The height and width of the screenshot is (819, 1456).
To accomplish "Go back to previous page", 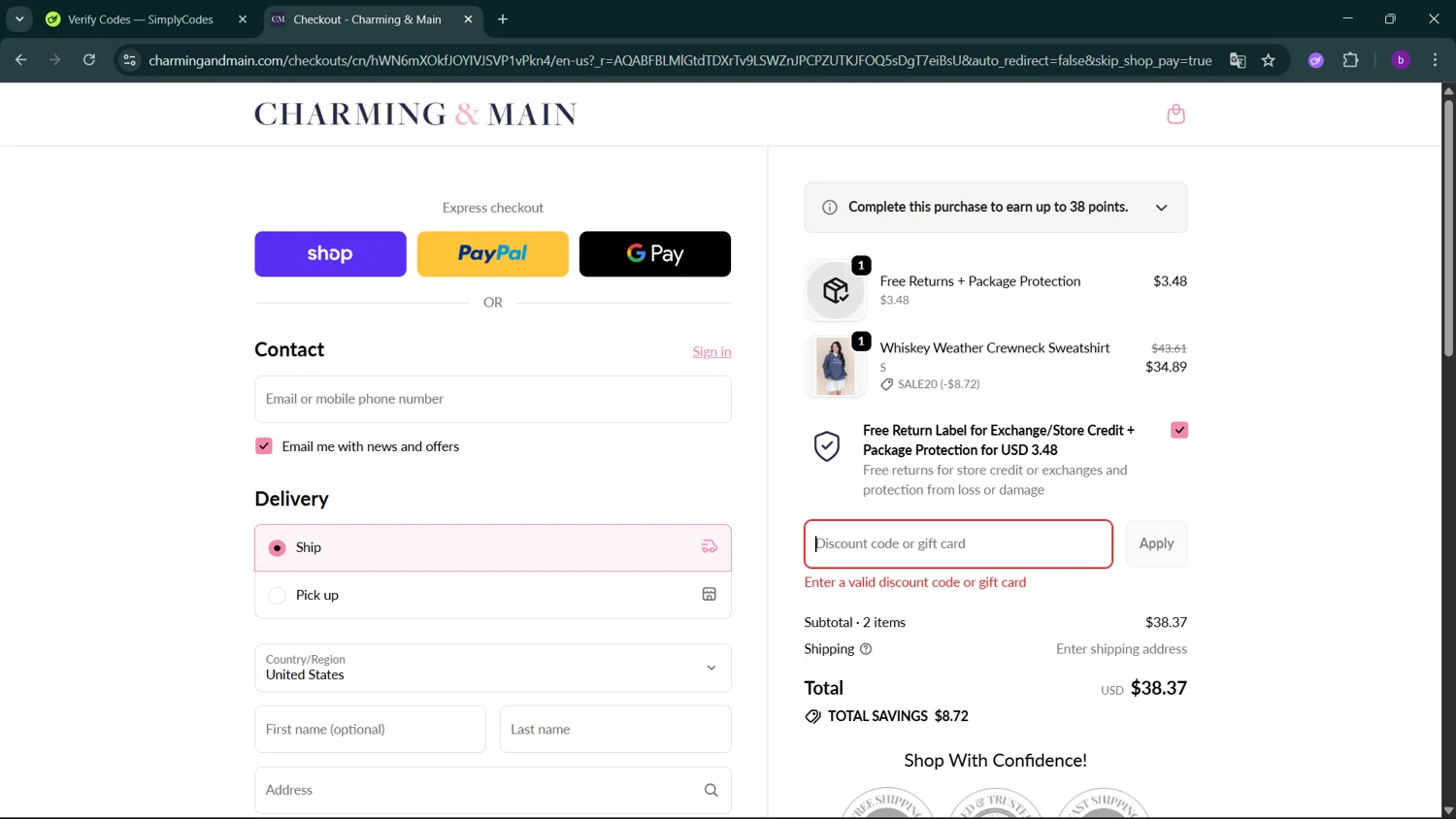I will [21, 60].
